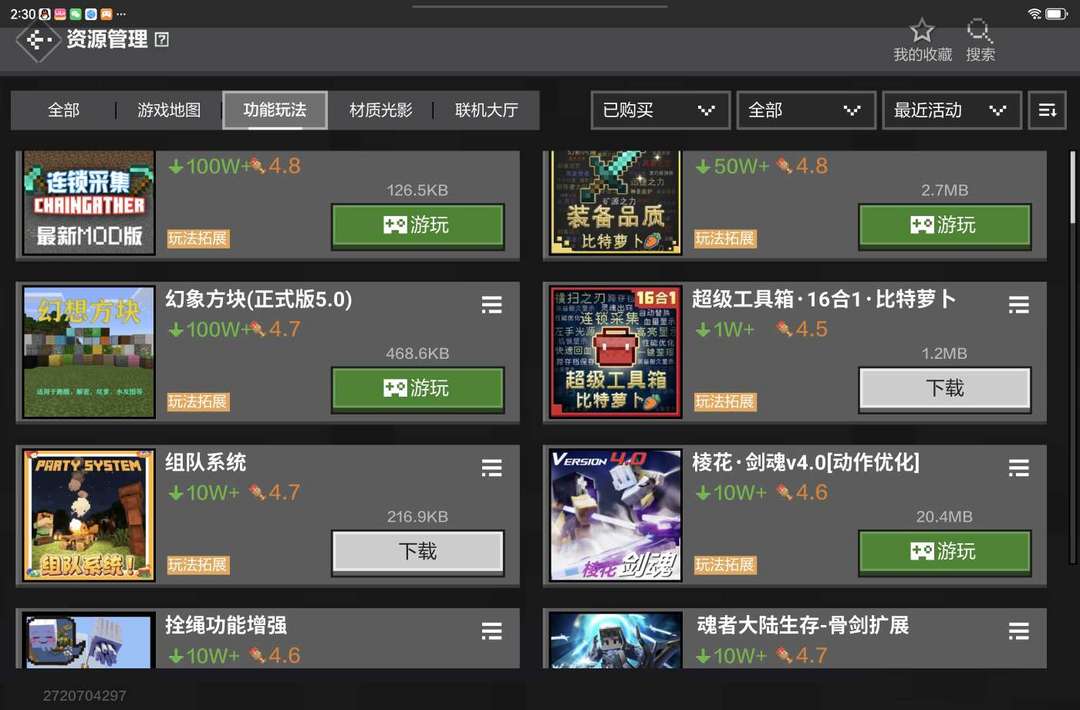Open options menu for 拴绳功能增强

coord(492,631)
